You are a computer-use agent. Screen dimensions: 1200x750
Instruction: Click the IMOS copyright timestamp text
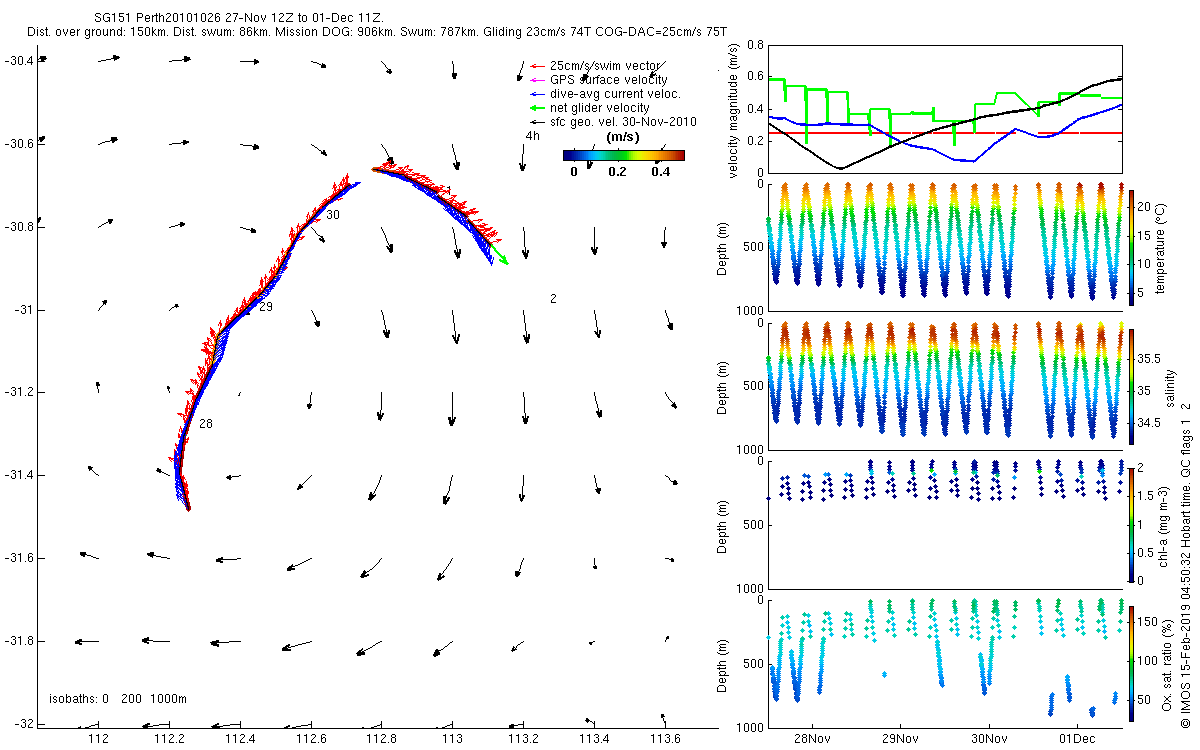[x=1186, y=564]
